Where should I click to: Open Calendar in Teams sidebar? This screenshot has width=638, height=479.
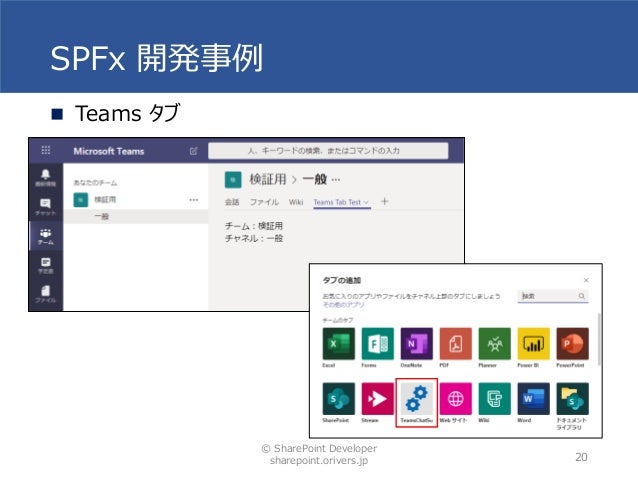click(46, 265)
